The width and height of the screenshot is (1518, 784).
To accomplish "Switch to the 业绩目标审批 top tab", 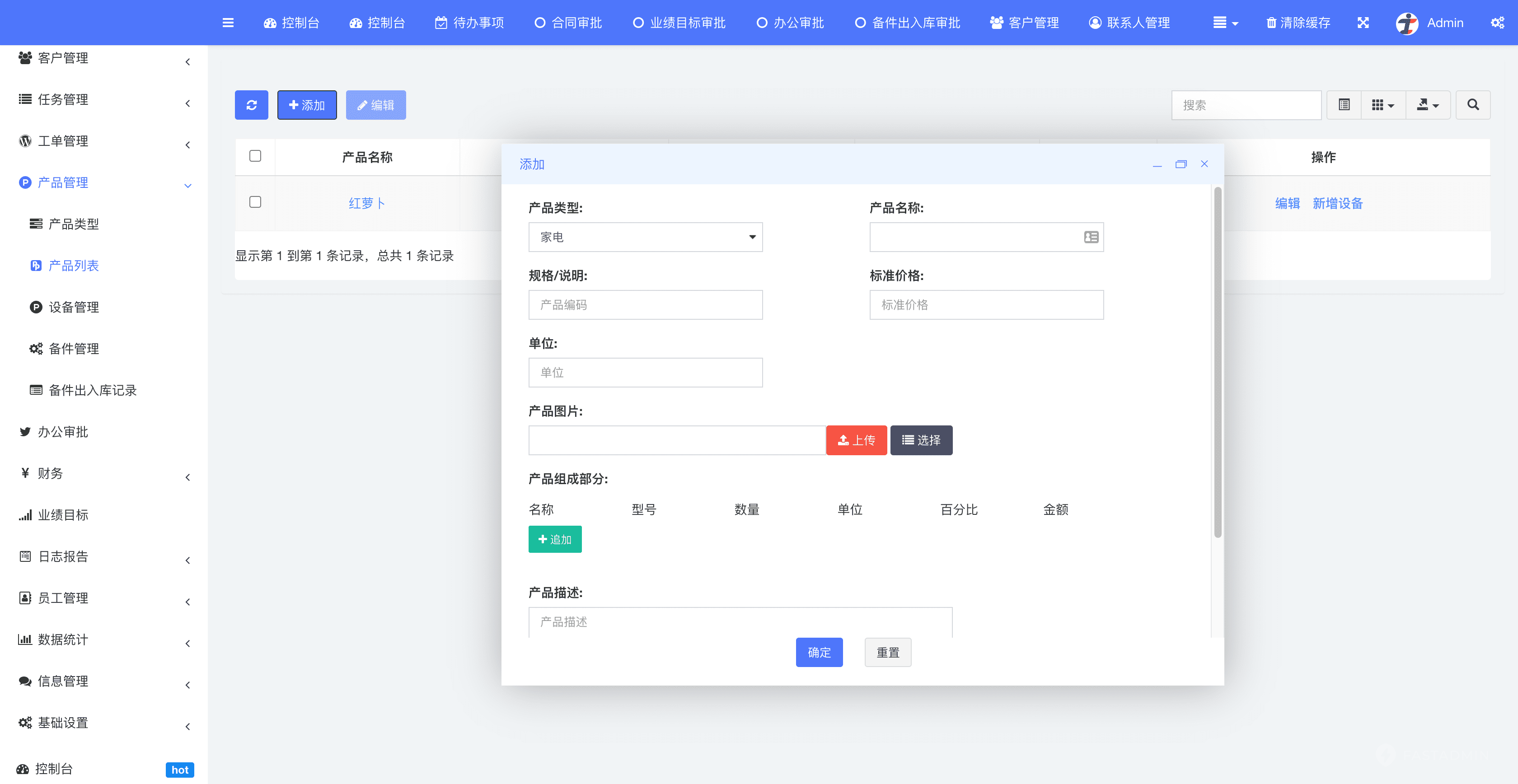I will [679, 23].
